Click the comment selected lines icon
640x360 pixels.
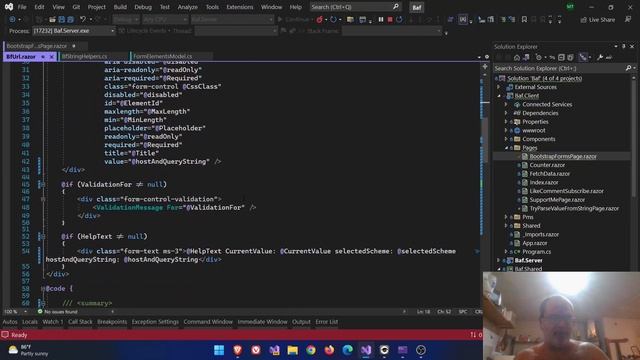click(x=503, y=19)
